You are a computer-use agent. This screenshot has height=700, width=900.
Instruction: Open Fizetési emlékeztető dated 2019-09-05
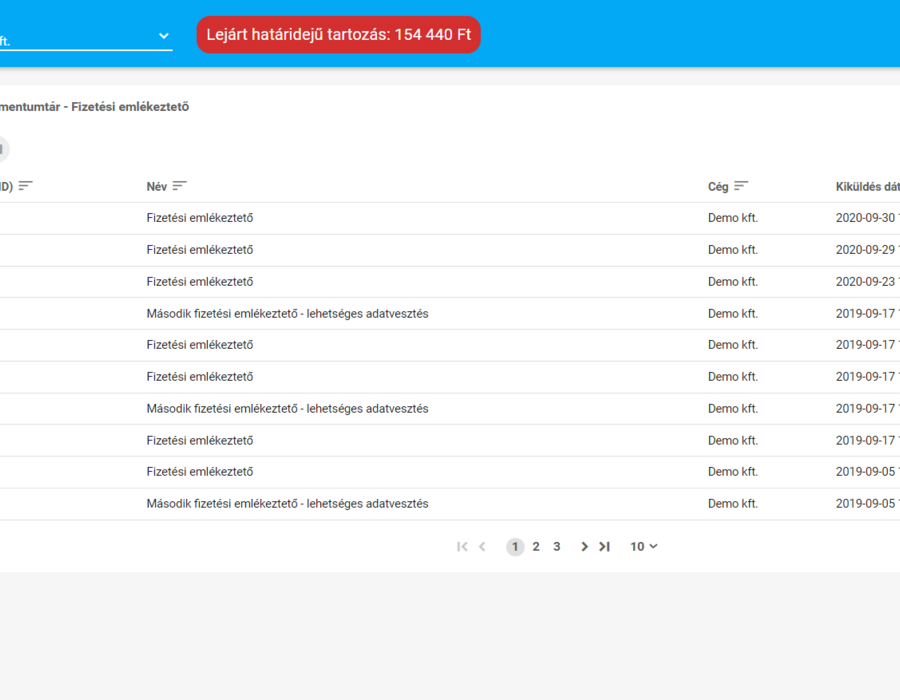200,472
